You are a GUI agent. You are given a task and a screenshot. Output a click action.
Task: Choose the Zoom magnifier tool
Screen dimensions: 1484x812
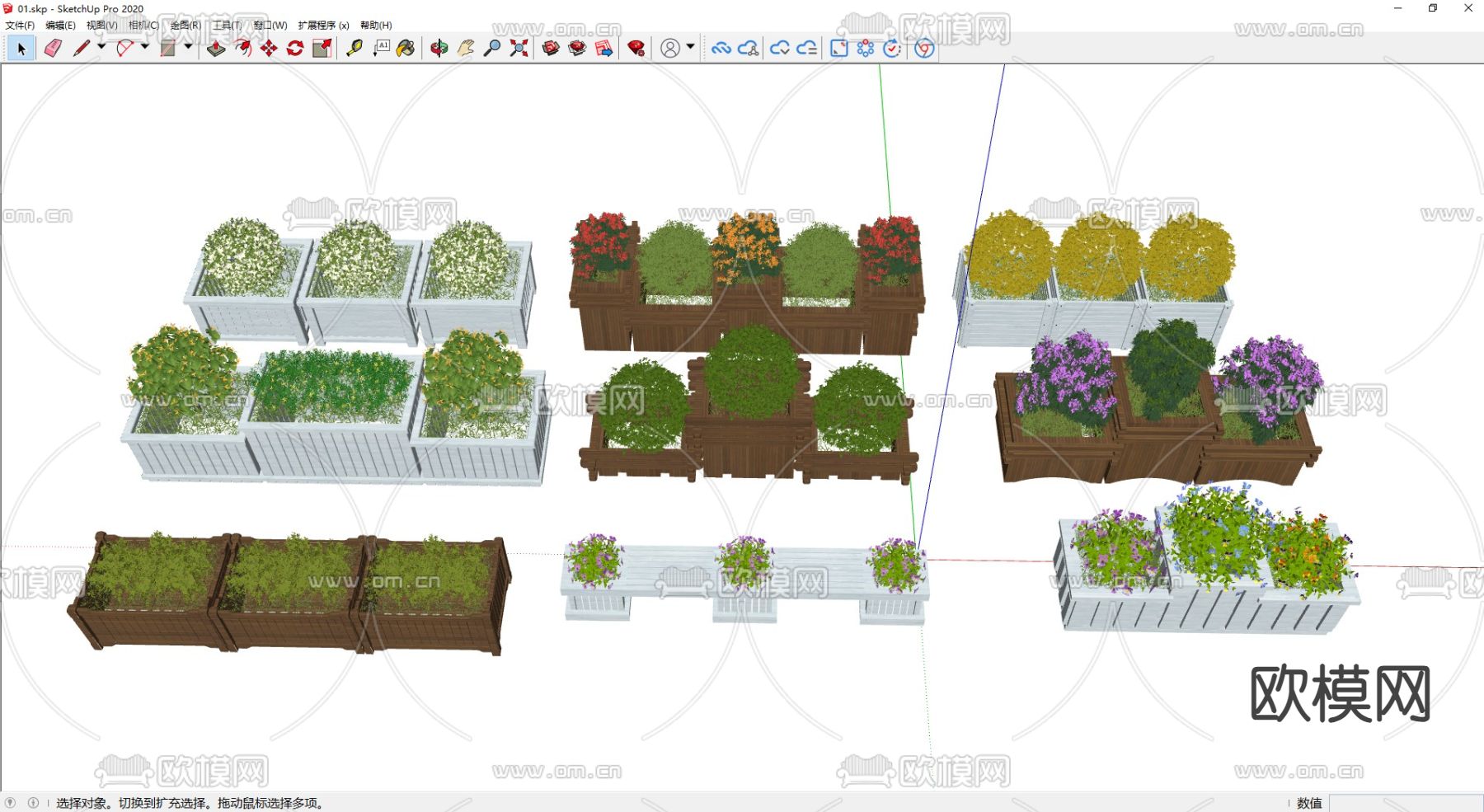tap(492, 49)
